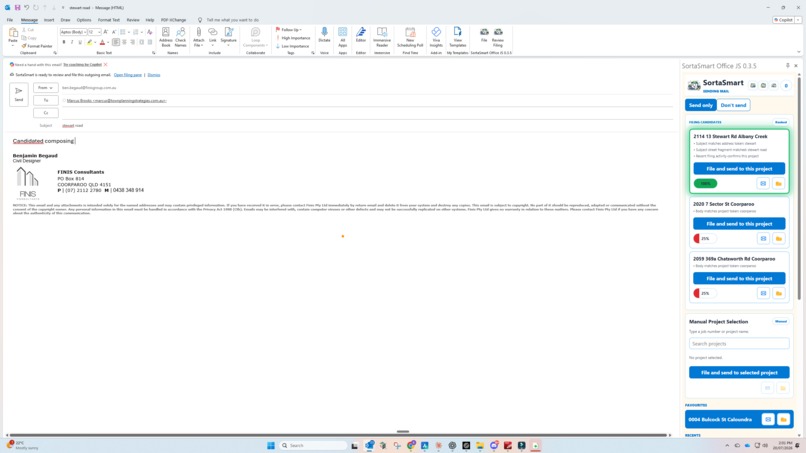
Task: Collapse the ribbon with chevron
Action: pyautogui.click(x=798, y=52)
